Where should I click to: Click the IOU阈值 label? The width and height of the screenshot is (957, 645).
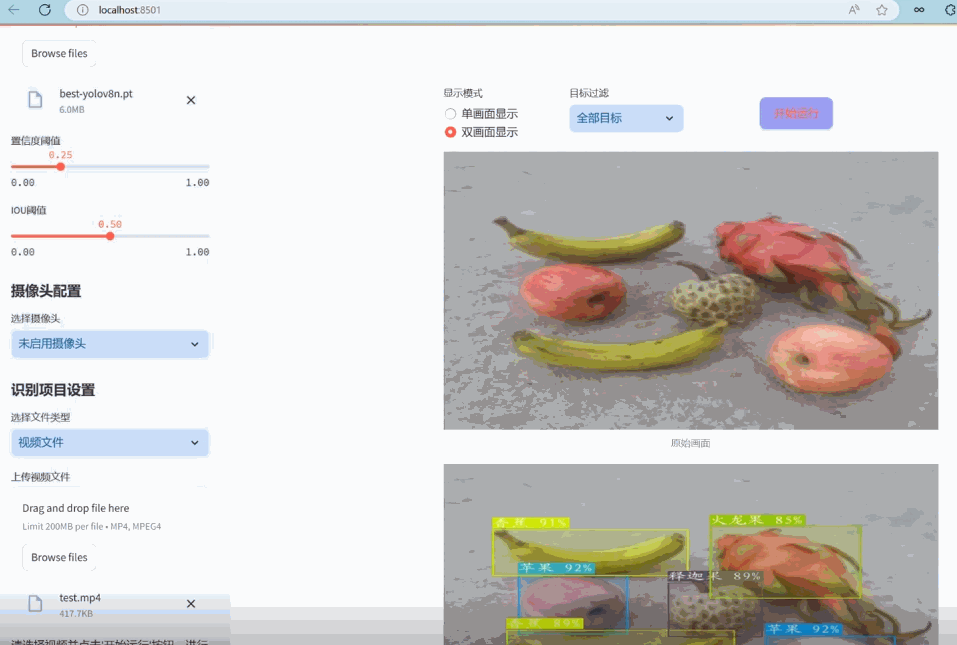(29, 211)
